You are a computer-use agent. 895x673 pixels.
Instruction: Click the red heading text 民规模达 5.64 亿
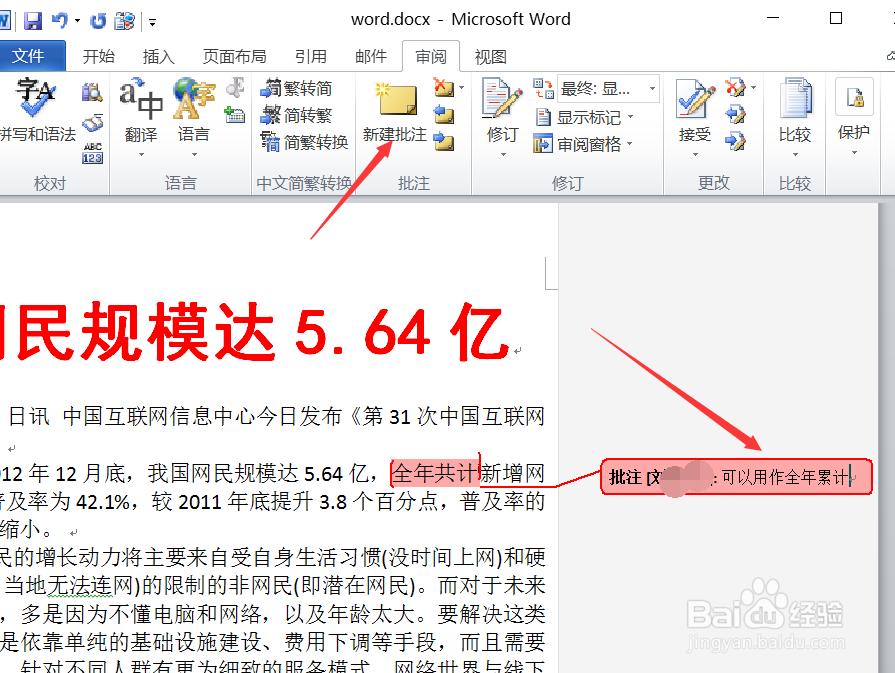[x=263, y=333]
